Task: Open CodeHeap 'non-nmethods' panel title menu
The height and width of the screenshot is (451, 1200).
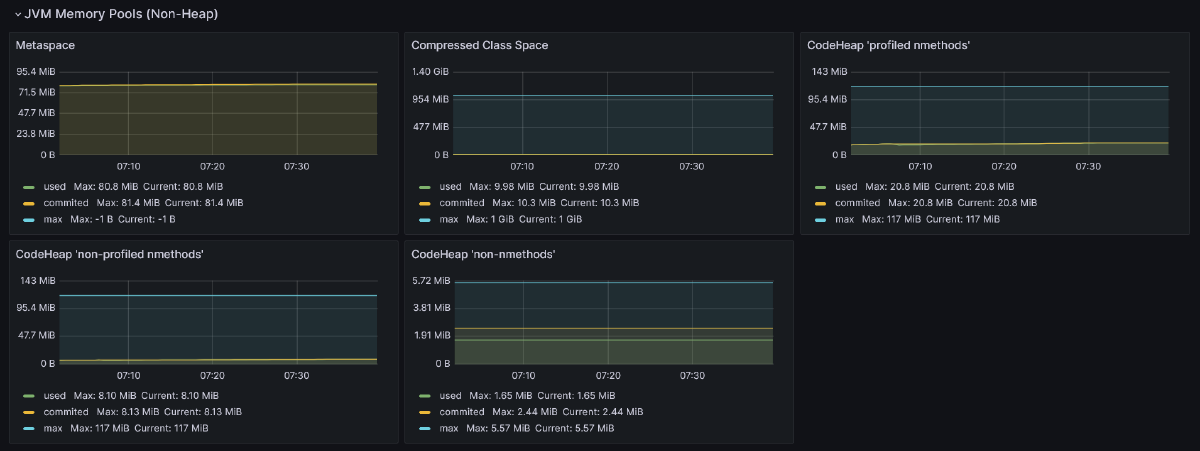Action: click(x=483, y=255)
